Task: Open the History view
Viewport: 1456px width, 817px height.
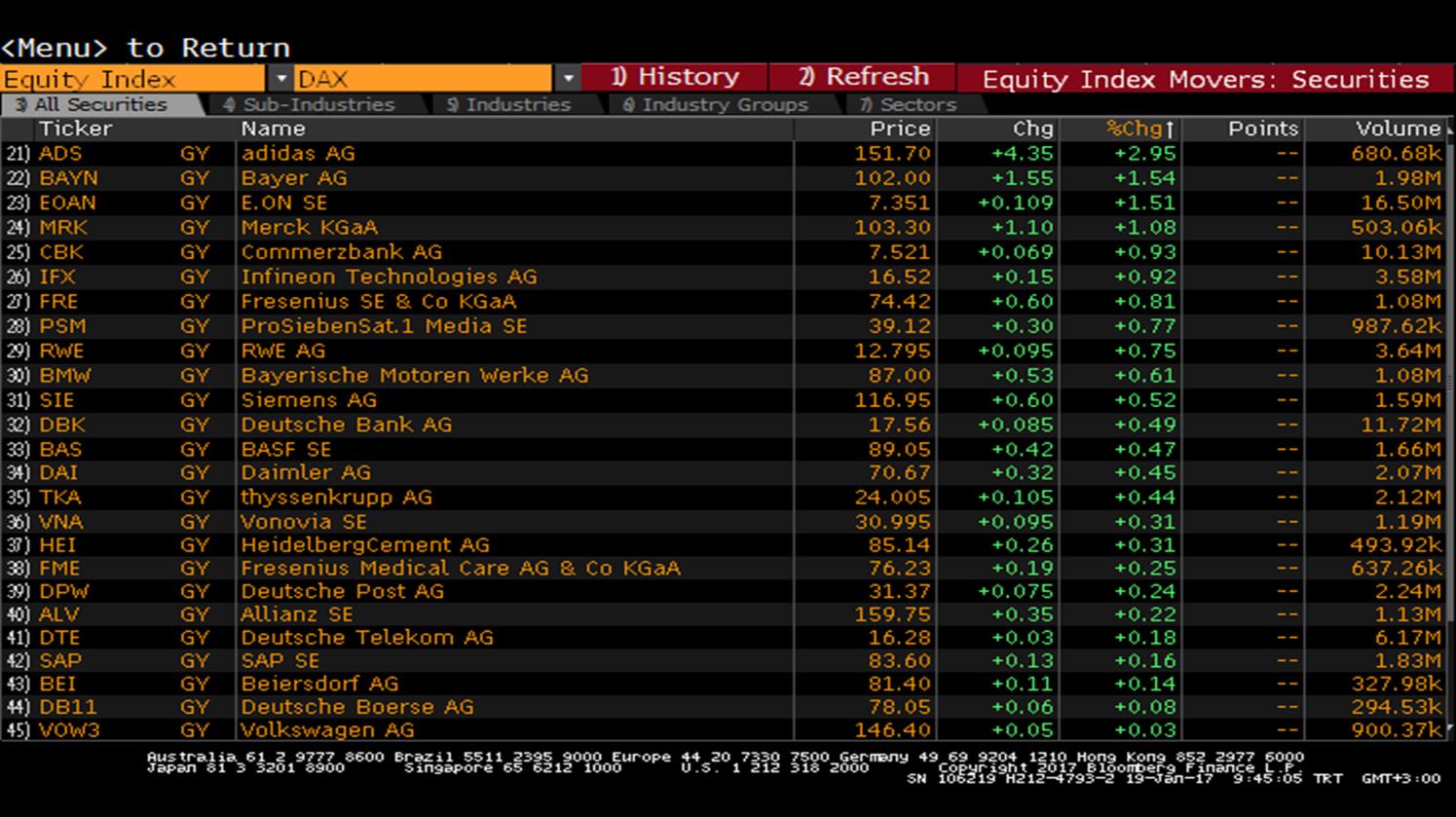Action: point(675,77)
